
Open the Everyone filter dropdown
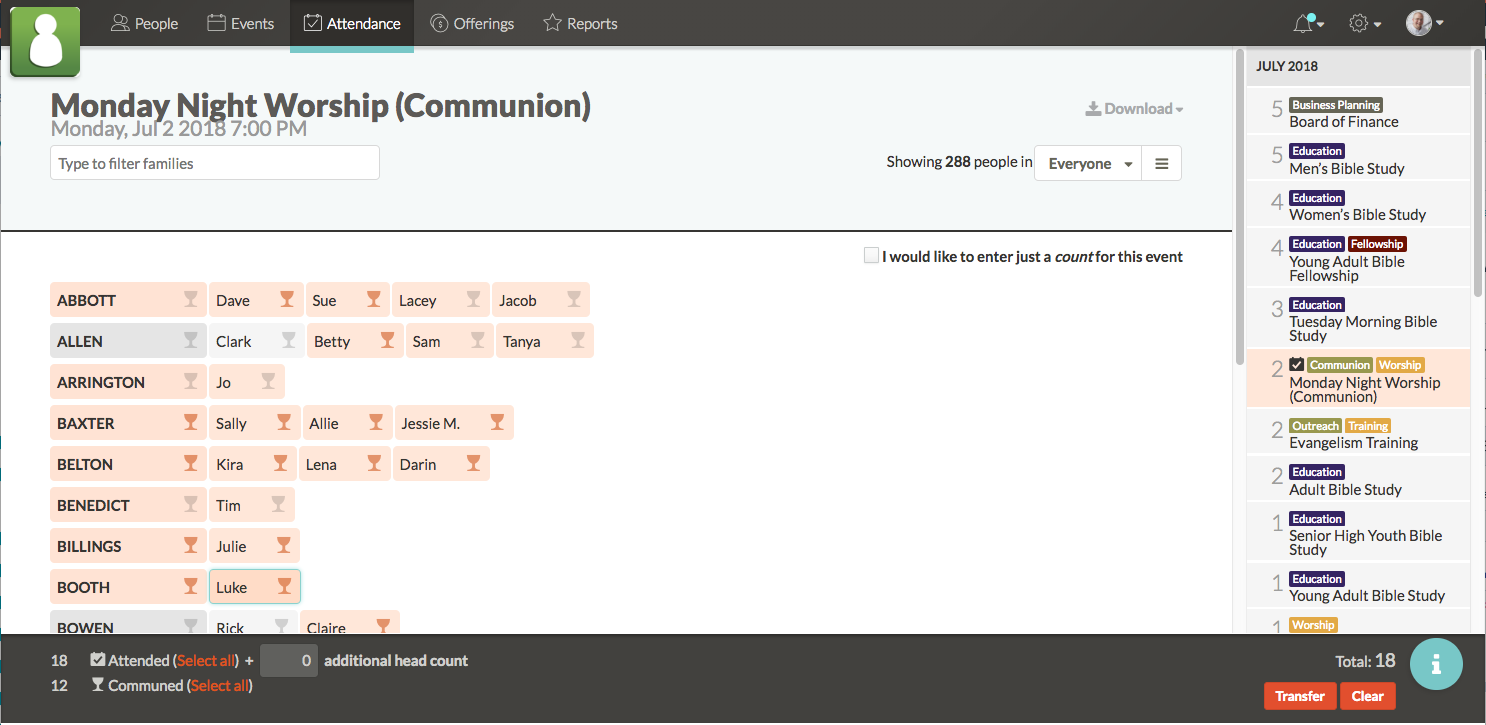click(x=1087, y=162)
